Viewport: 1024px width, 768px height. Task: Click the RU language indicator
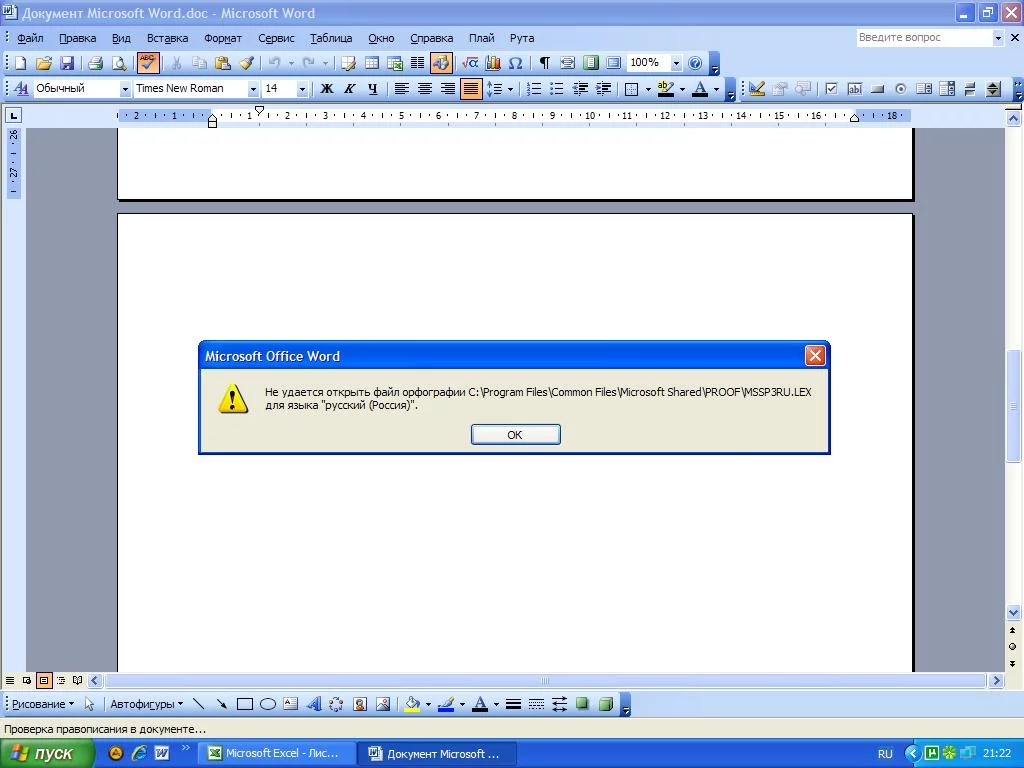coord(885,754)
